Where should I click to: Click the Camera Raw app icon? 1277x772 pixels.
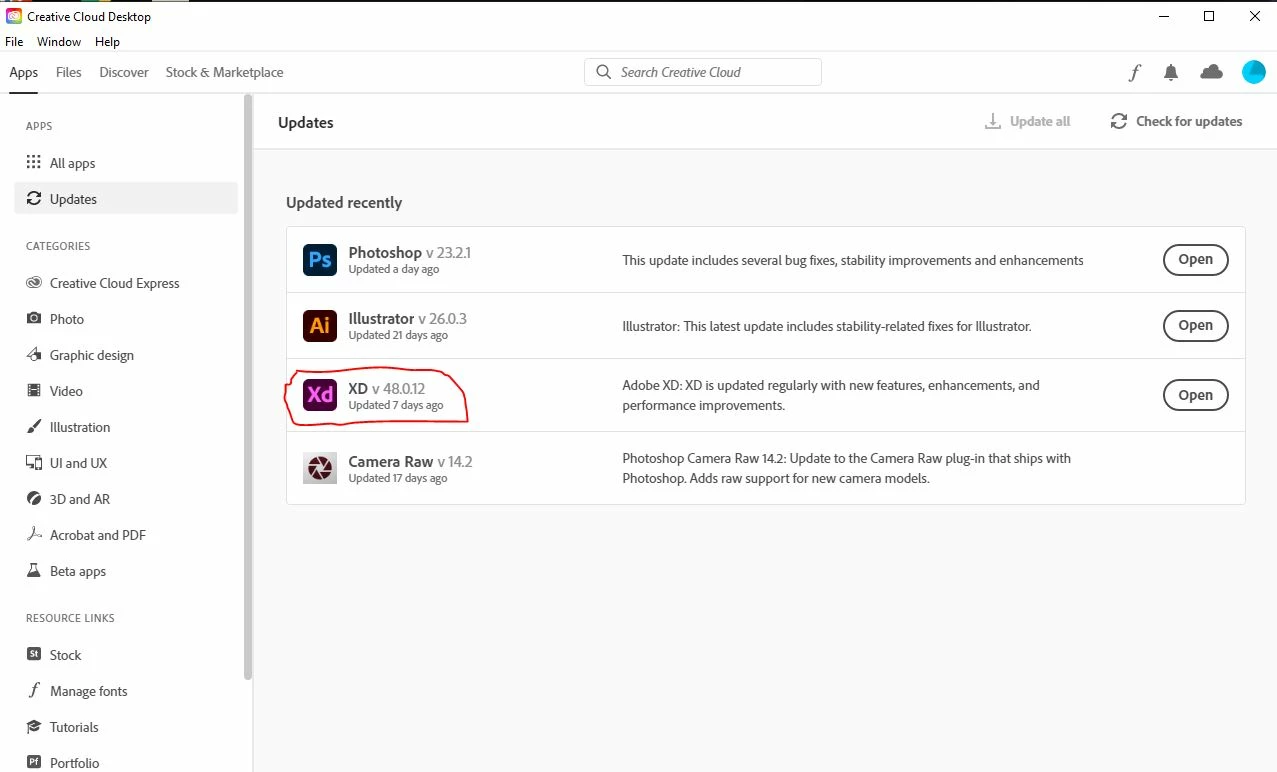click(x=320, y=468)
